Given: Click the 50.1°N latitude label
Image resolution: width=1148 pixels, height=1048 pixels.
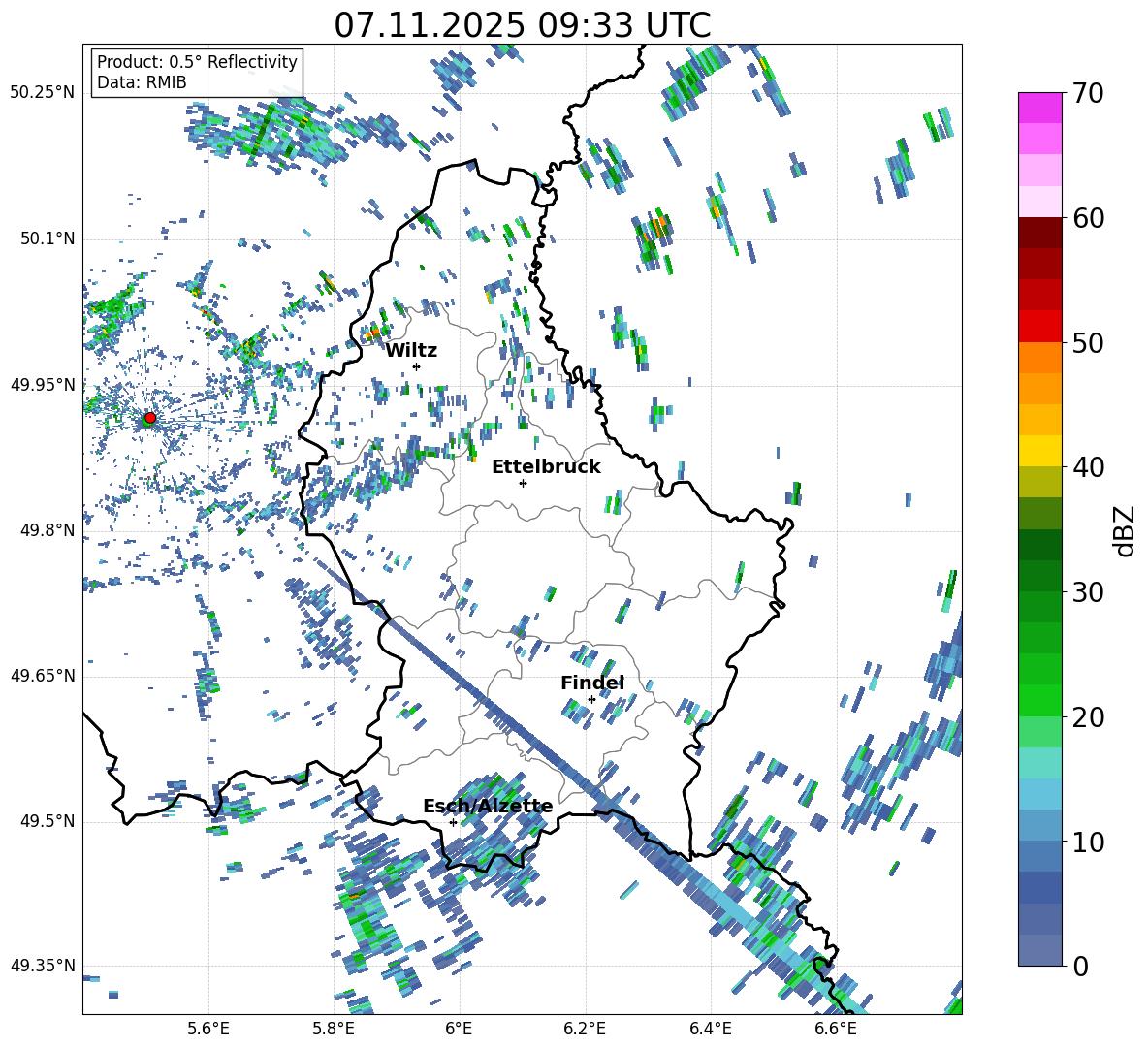Looking at the screenshot, I should 47,238.
